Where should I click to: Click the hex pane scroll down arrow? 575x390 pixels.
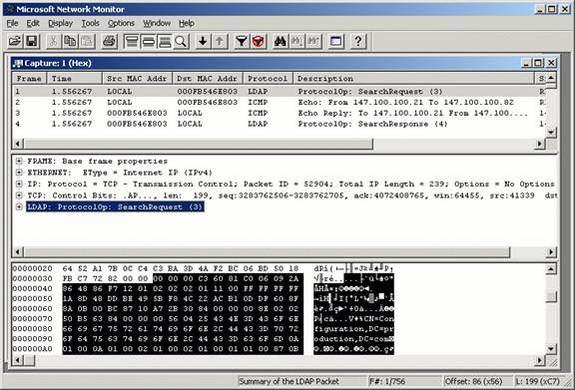click(x=551, y=349)
